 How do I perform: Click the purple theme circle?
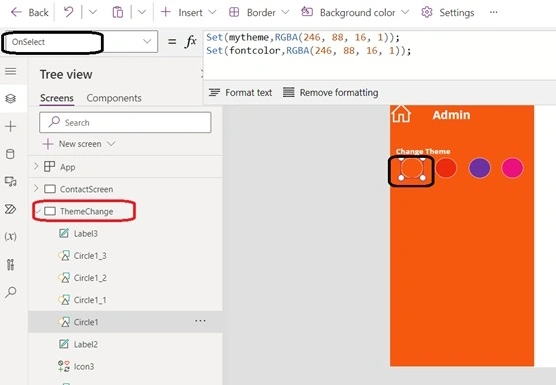[x=479, y=168]
